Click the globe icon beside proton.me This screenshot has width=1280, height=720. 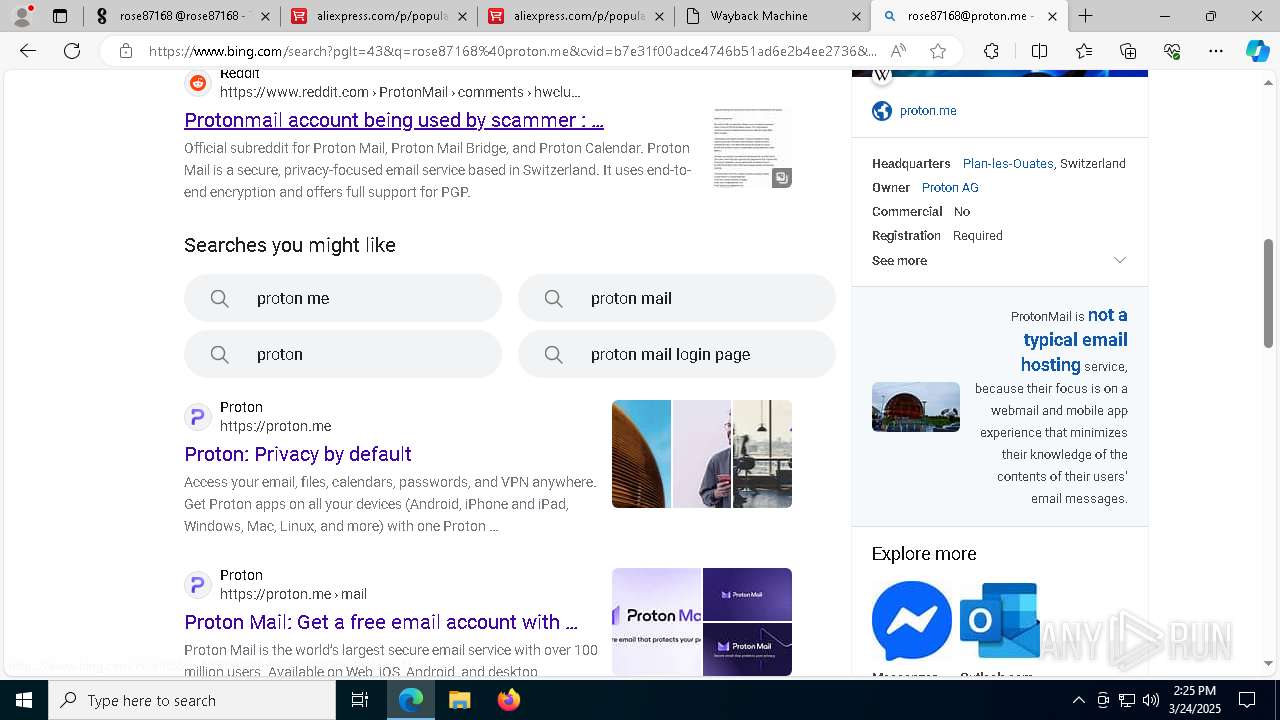(x=882, y=111)
